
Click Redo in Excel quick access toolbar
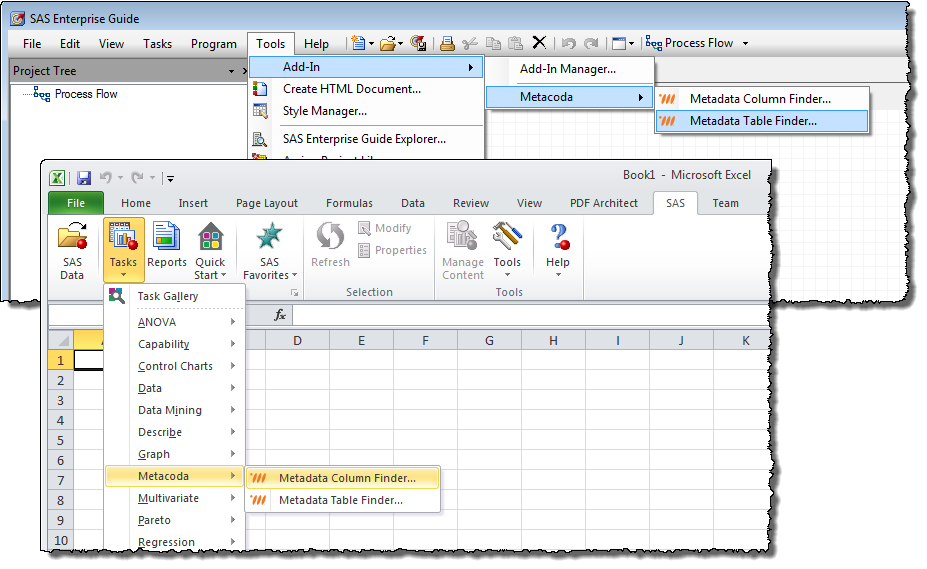tap(138, 177)
